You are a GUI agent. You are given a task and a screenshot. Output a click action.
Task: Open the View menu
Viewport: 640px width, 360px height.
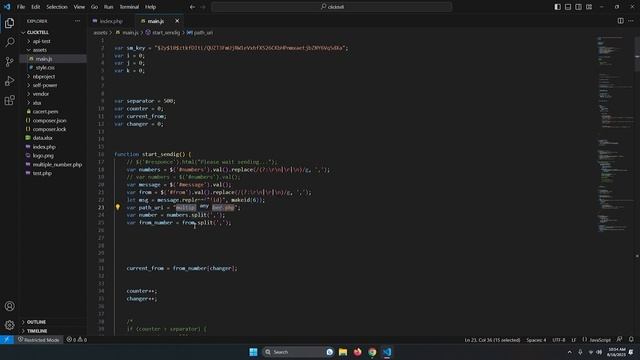point(79,7)
